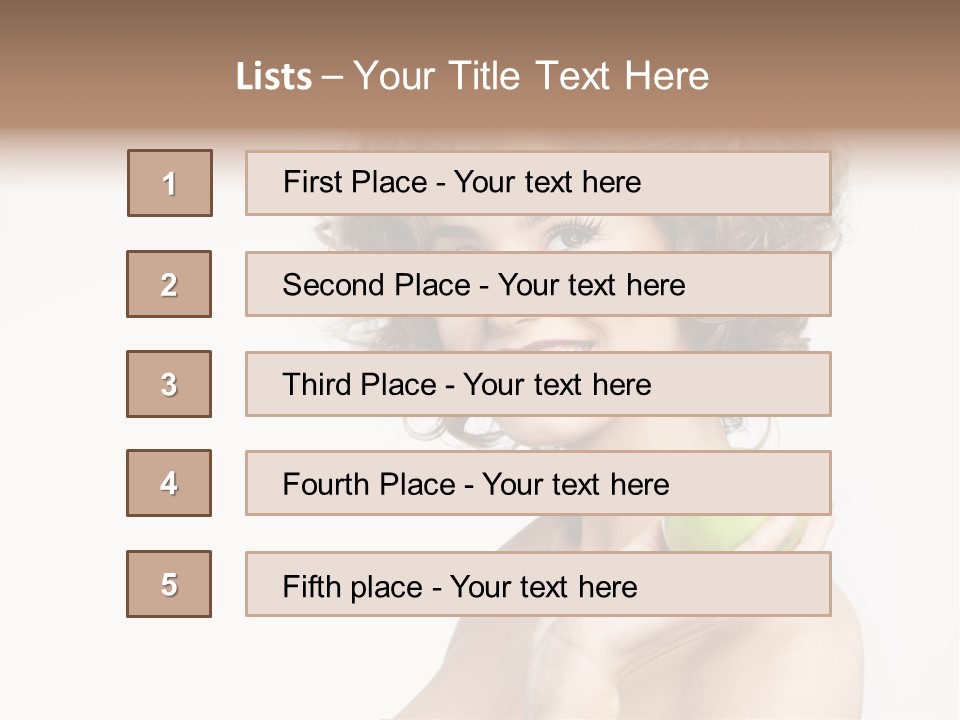Click the Third Place text bar
960x720 pixels.
tap(538, 384)
